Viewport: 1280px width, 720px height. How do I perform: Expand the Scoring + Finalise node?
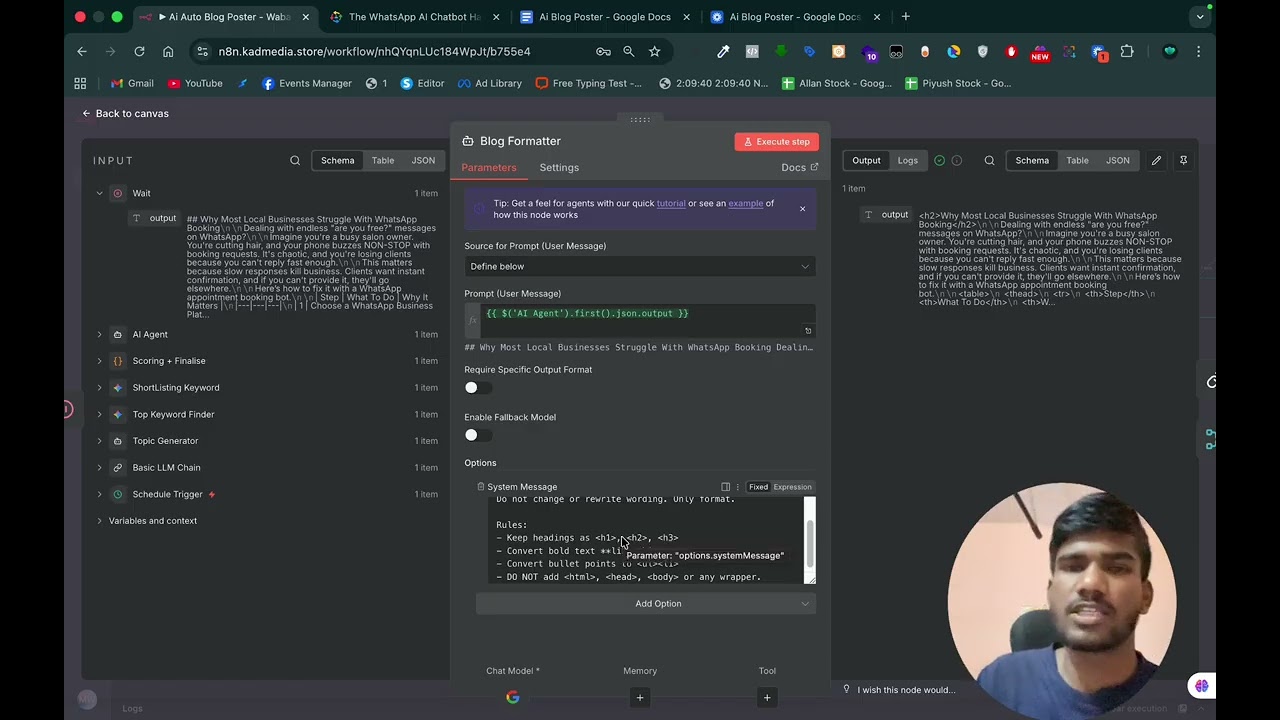coord(99,361)
